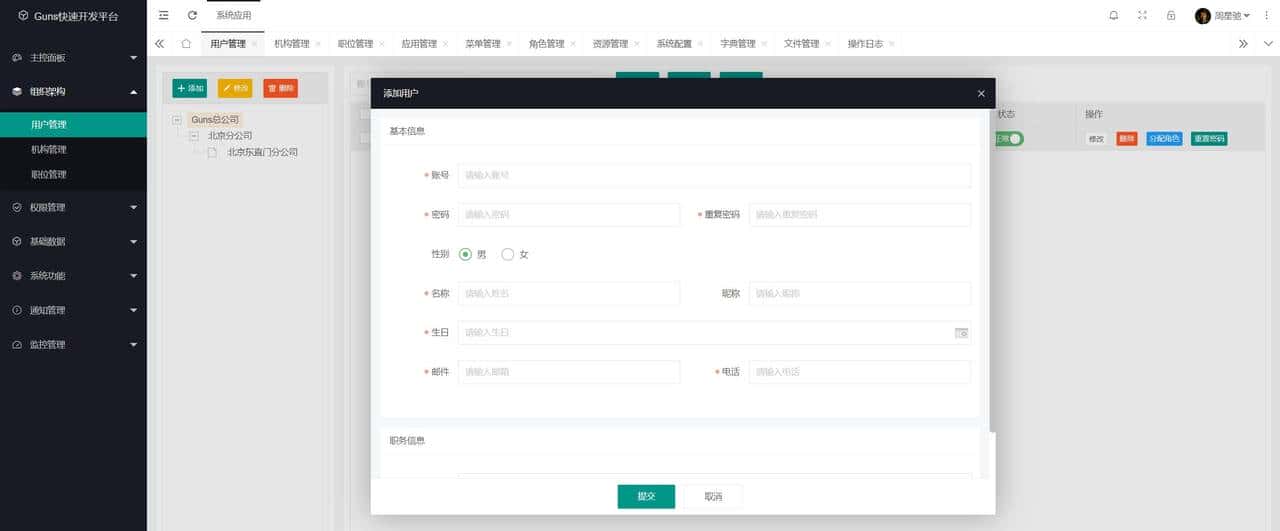Close the 文件管理 tab with its x
The image size is (1280, 531).
(x=829, y=44)
